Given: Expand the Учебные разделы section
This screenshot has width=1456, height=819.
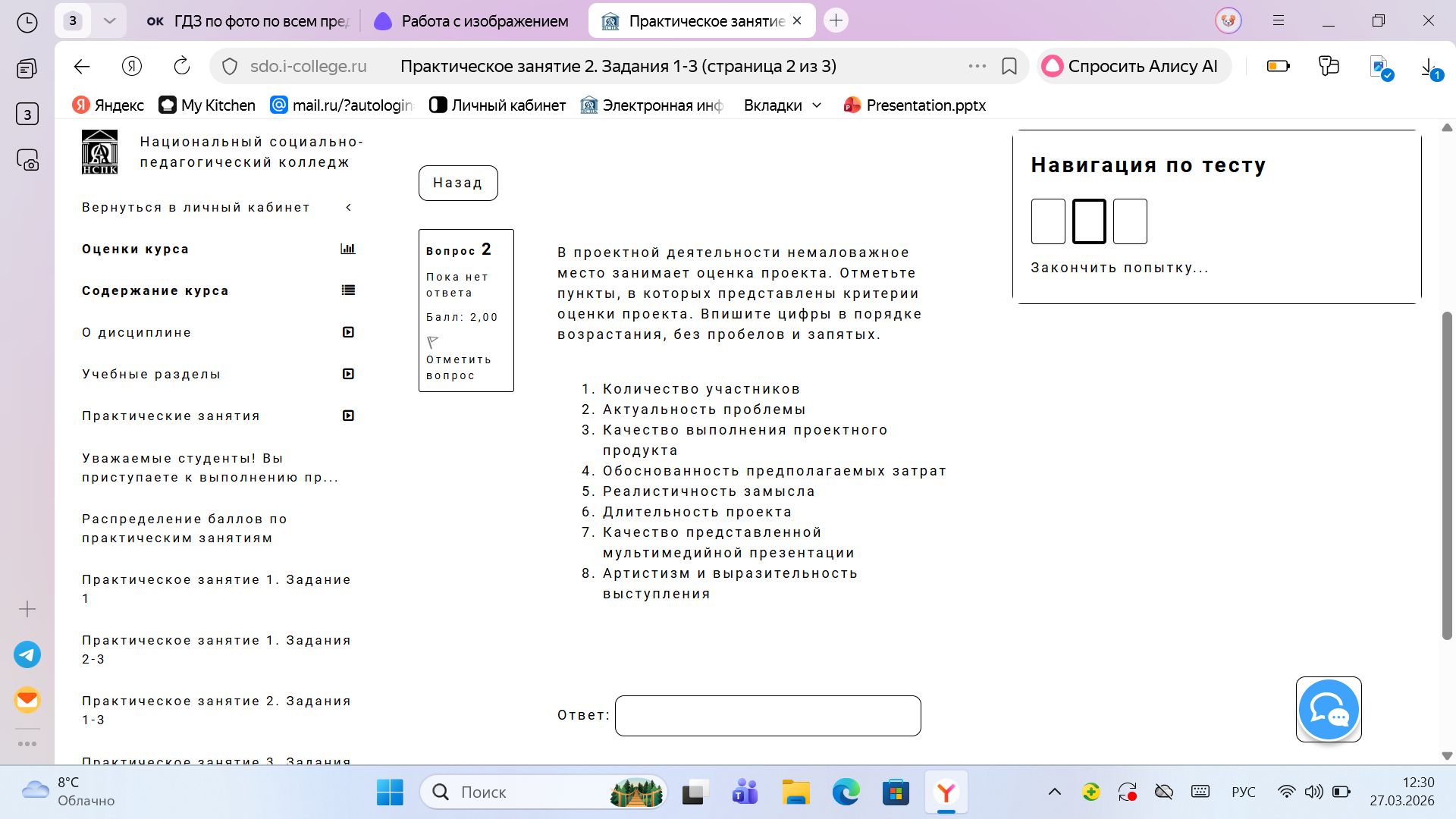Looking at the screenshot, I should coord(348,374).
